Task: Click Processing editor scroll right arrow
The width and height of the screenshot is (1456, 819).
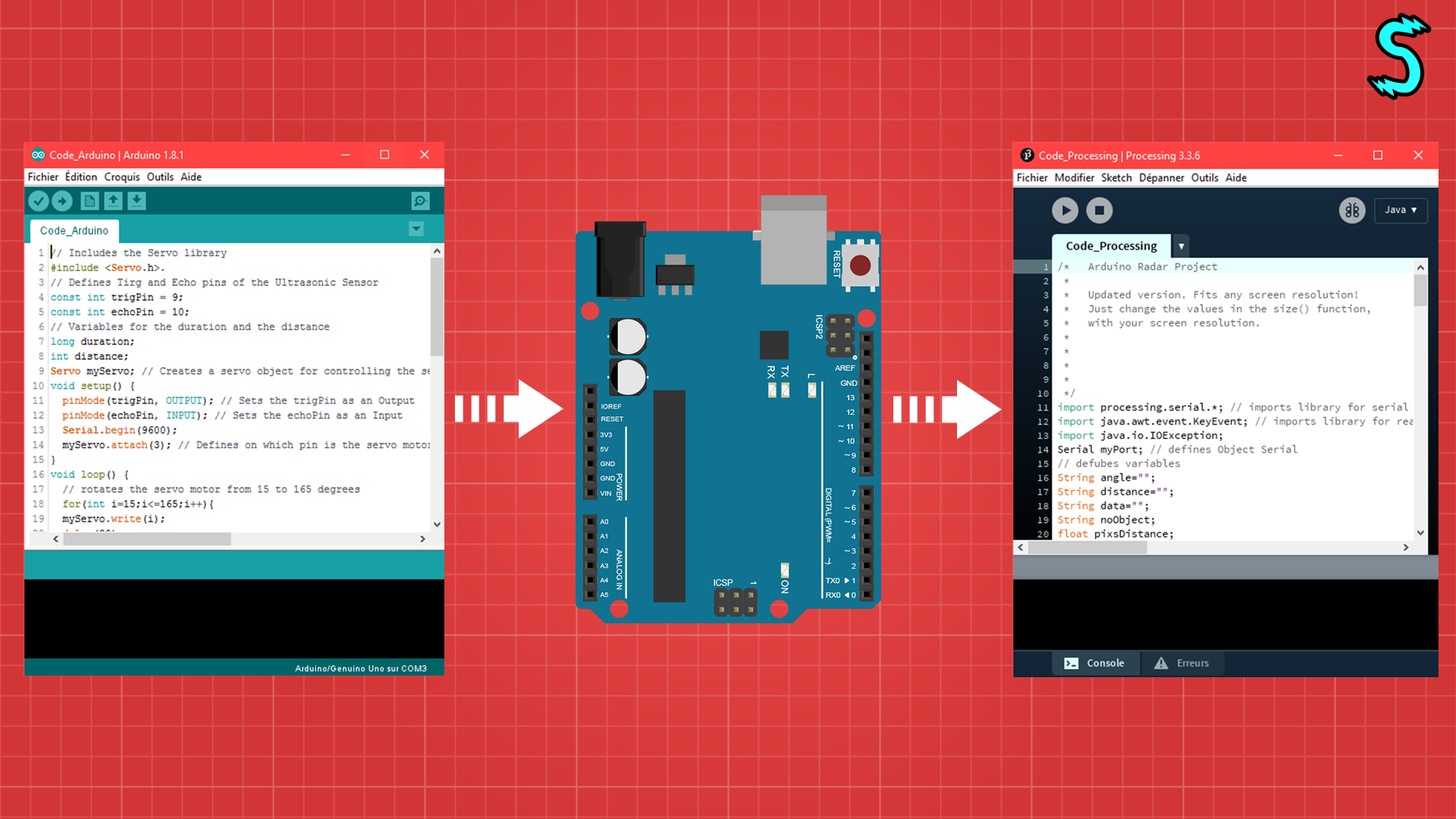Action: pyautogui.click(x=1406, y=548)
